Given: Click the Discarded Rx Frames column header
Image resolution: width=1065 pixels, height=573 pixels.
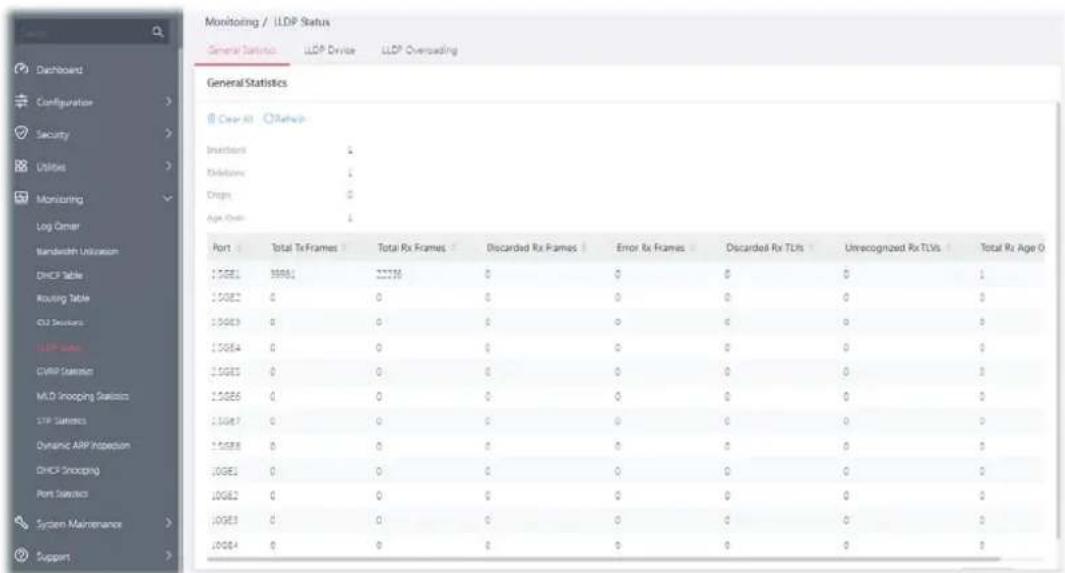Looking at the screenshot, I should 532,248.
